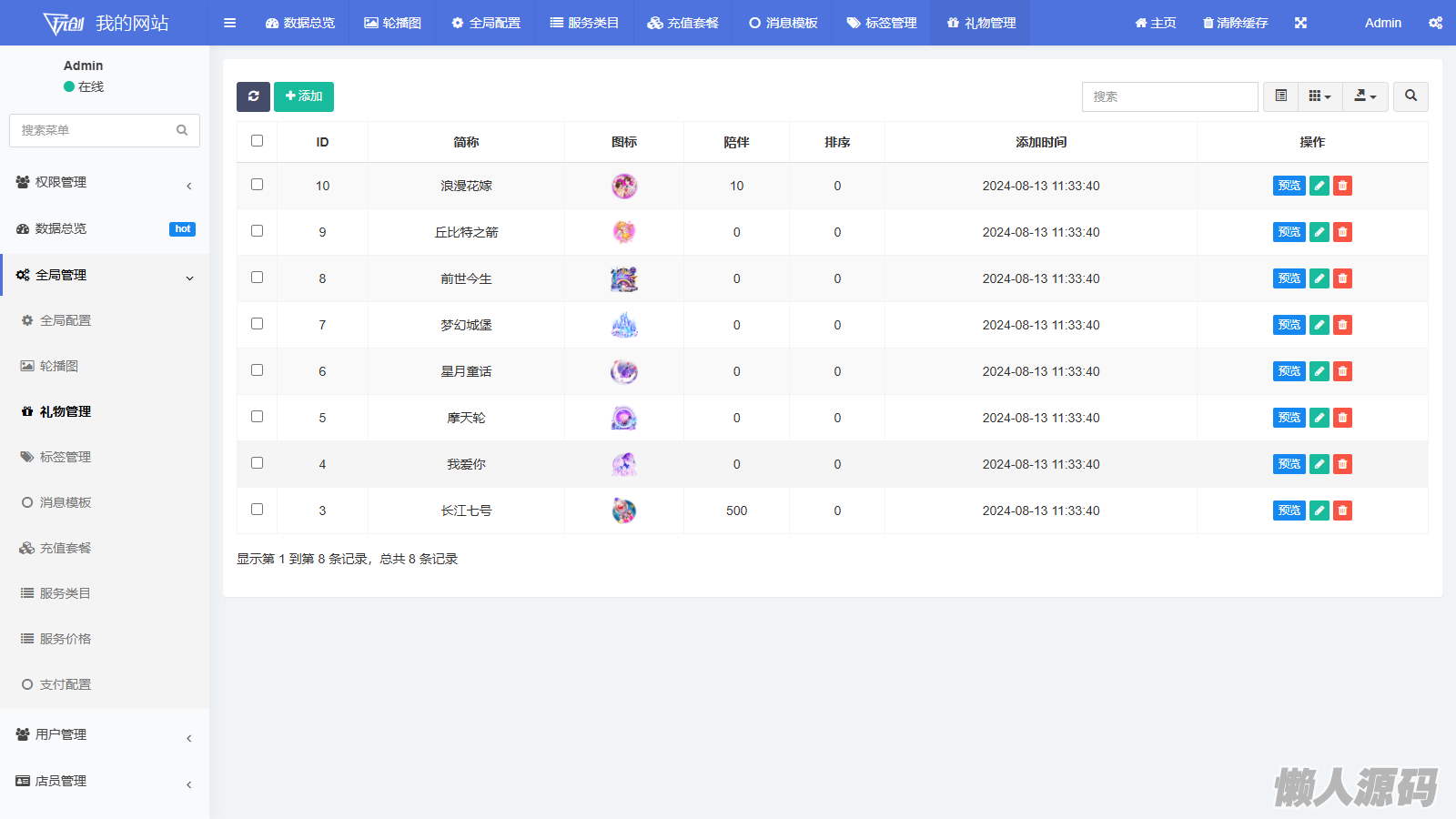Screen dimensions: 1456x819
Task: Open 充值套餐 in the top navigation
Action: coord(683,23)
